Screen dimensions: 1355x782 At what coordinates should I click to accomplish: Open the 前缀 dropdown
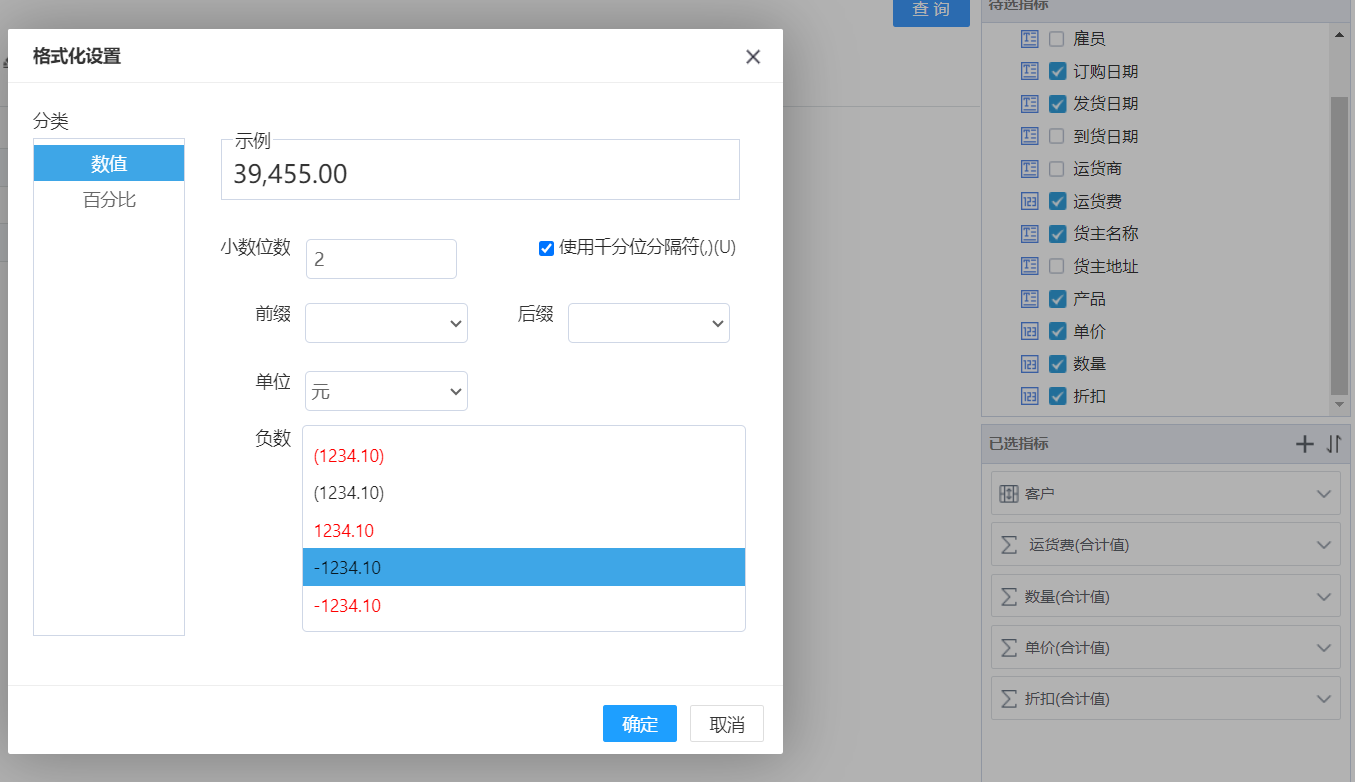[386, 323]
